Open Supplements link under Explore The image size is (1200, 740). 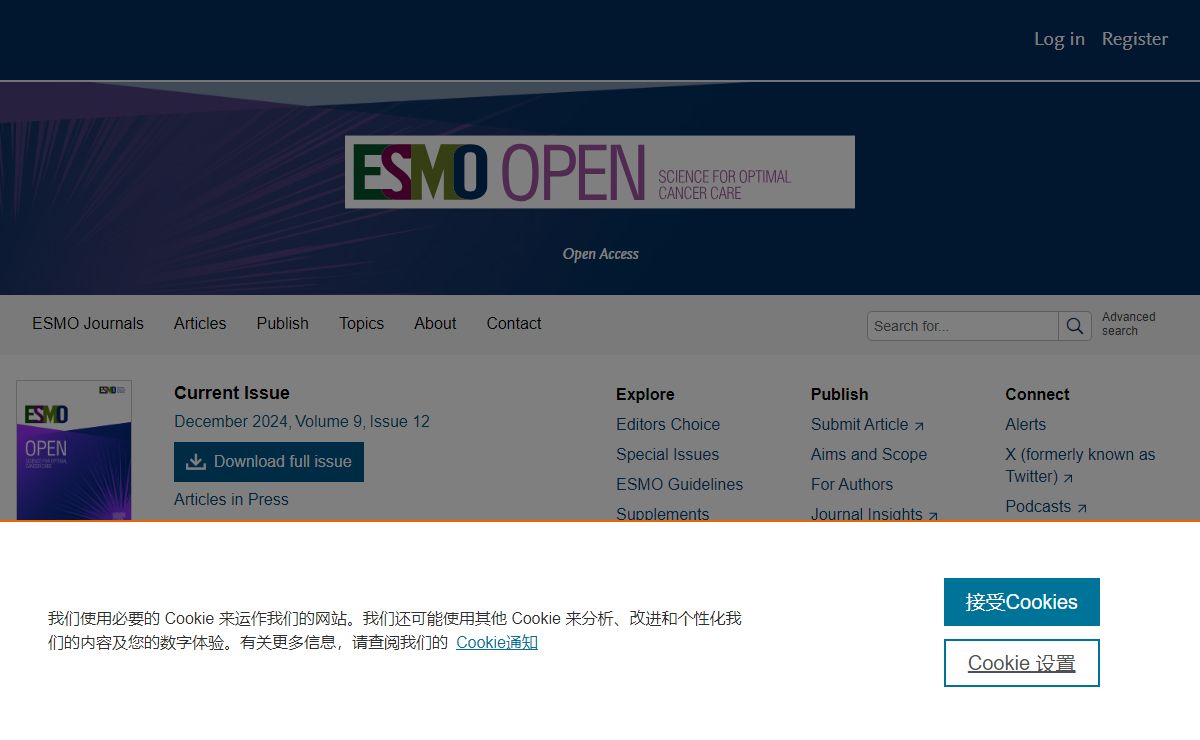coord(662,514)
